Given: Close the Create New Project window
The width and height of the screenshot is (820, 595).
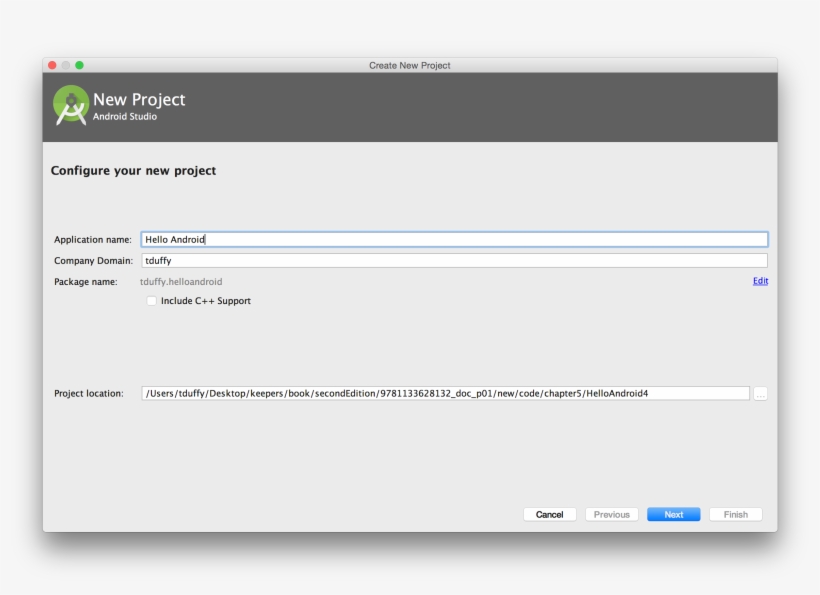Looking at the screenshot, I should pos(52,65).
